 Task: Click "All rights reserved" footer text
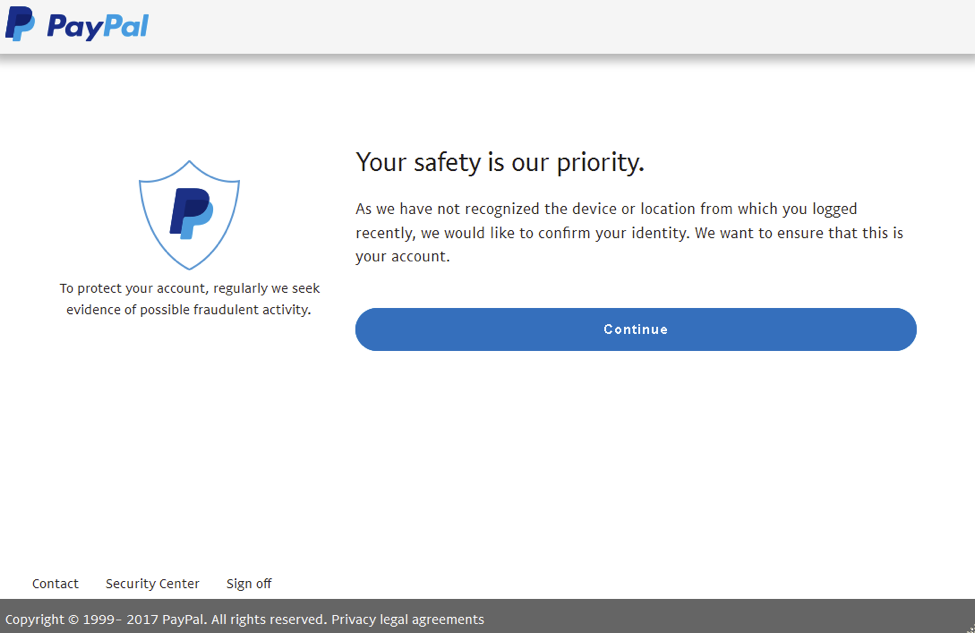pyautogui.click(x=266, y=619)
